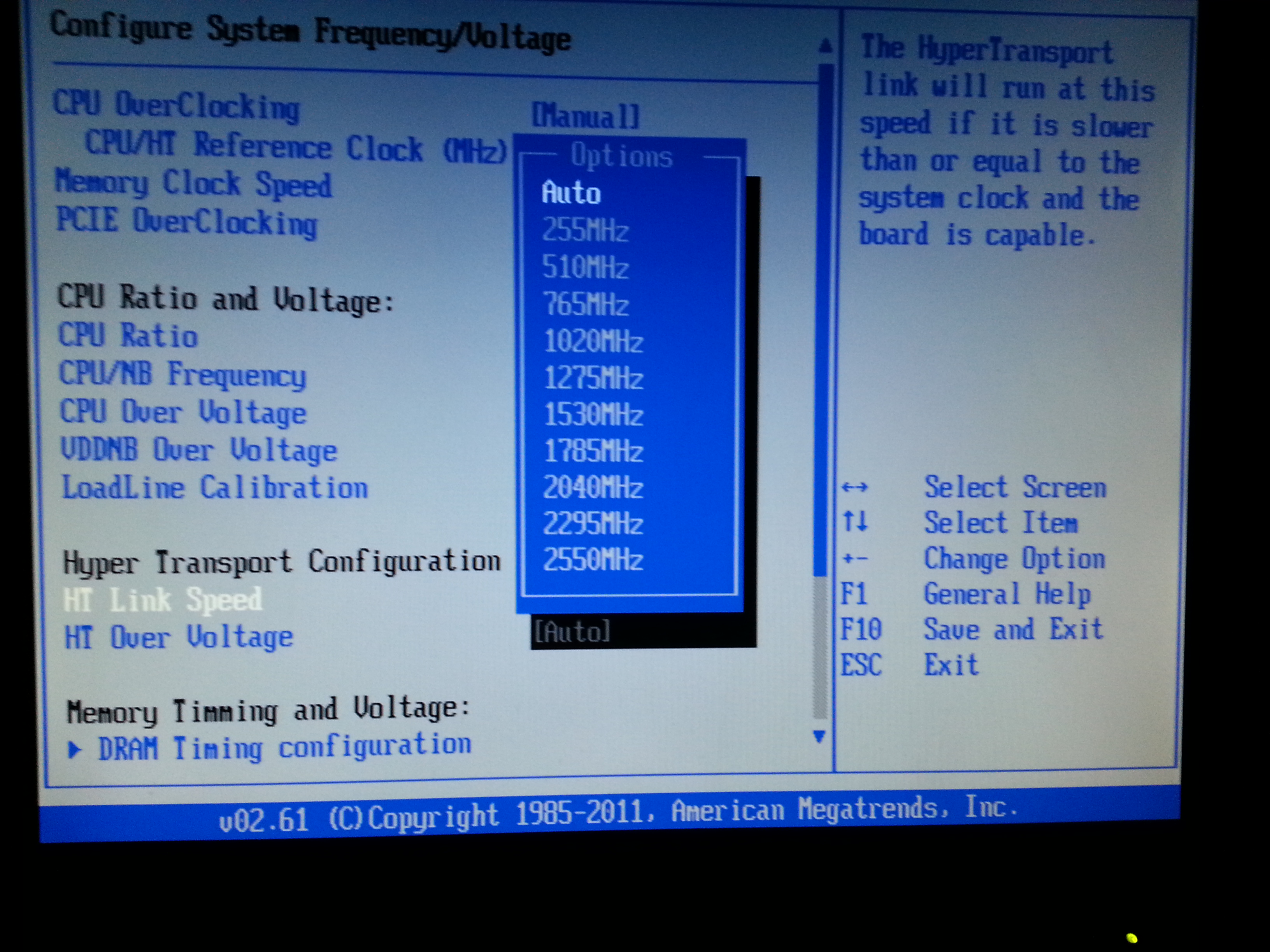Click the left-right arrows Select Screen icon
This screenshot has height=952, width=1270.
click(854, 488)
